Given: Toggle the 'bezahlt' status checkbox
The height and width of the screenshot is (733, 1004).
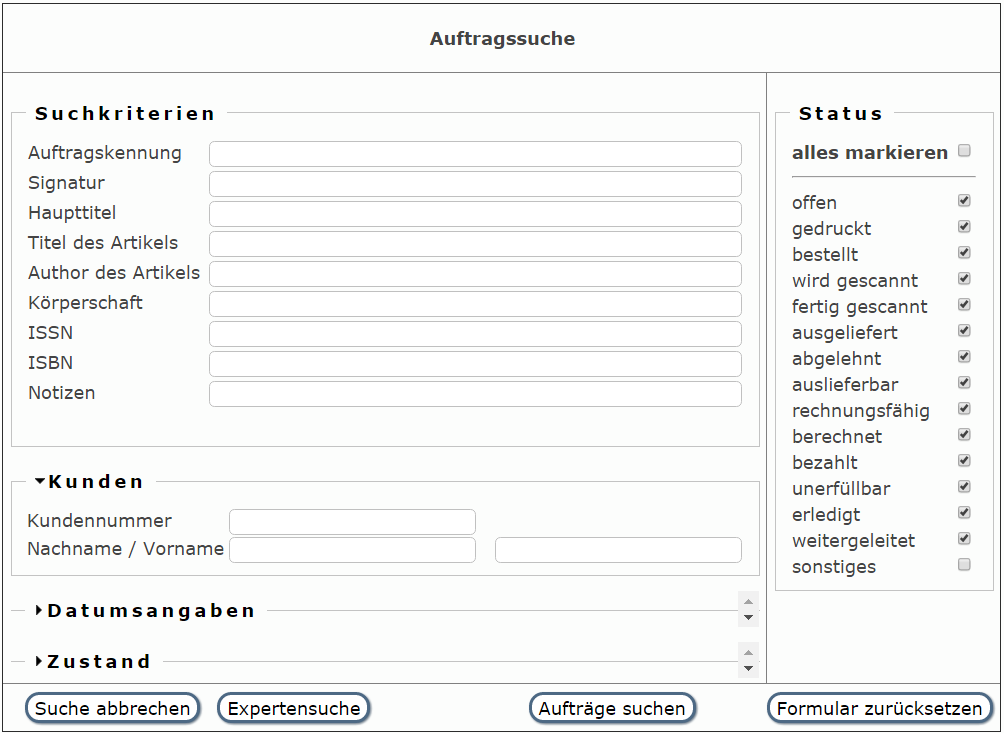Looking at the screenshot, I should coord(964,461).
